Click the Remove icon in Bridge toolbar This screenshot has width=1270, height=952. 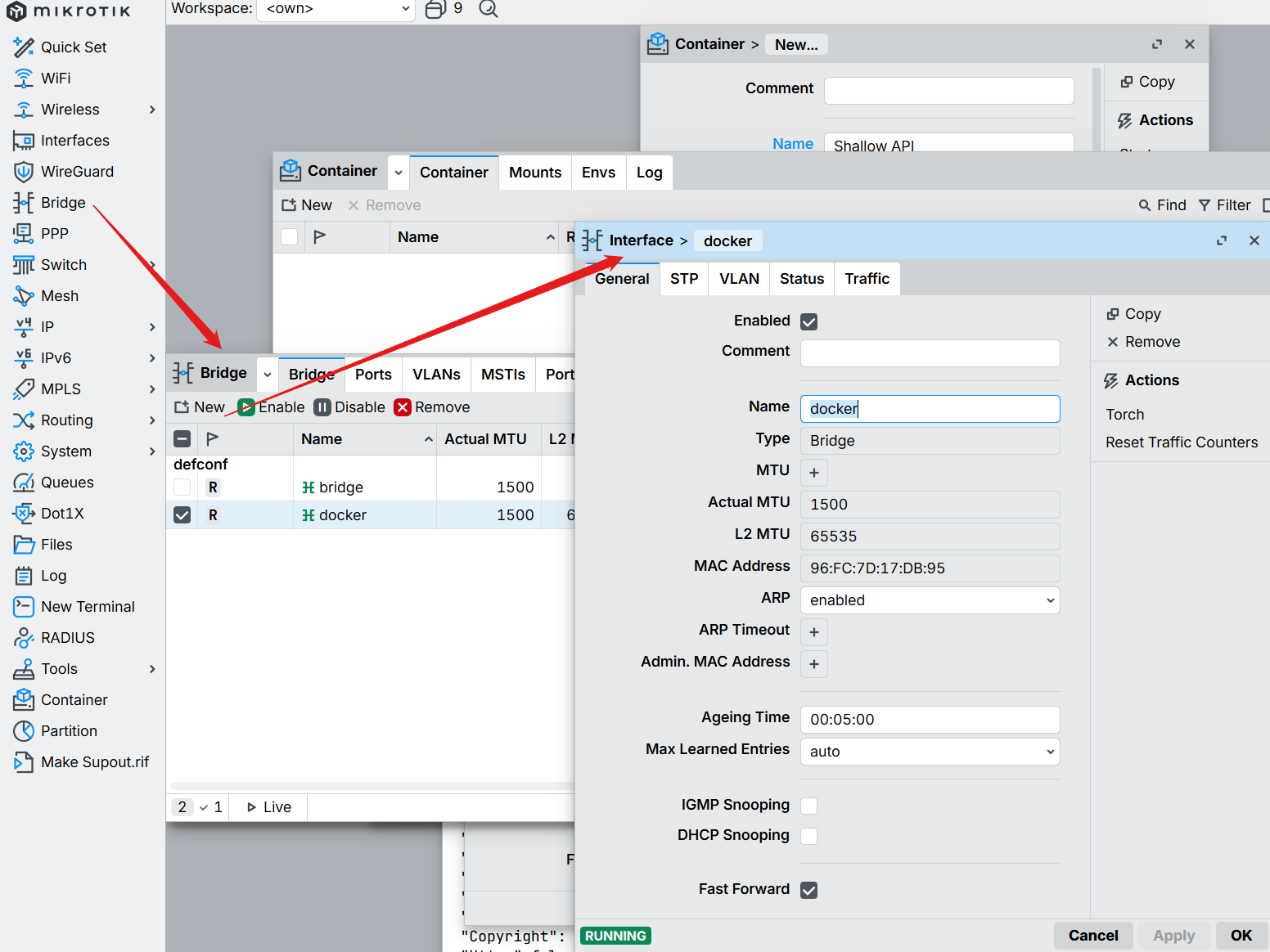(402, 407)
